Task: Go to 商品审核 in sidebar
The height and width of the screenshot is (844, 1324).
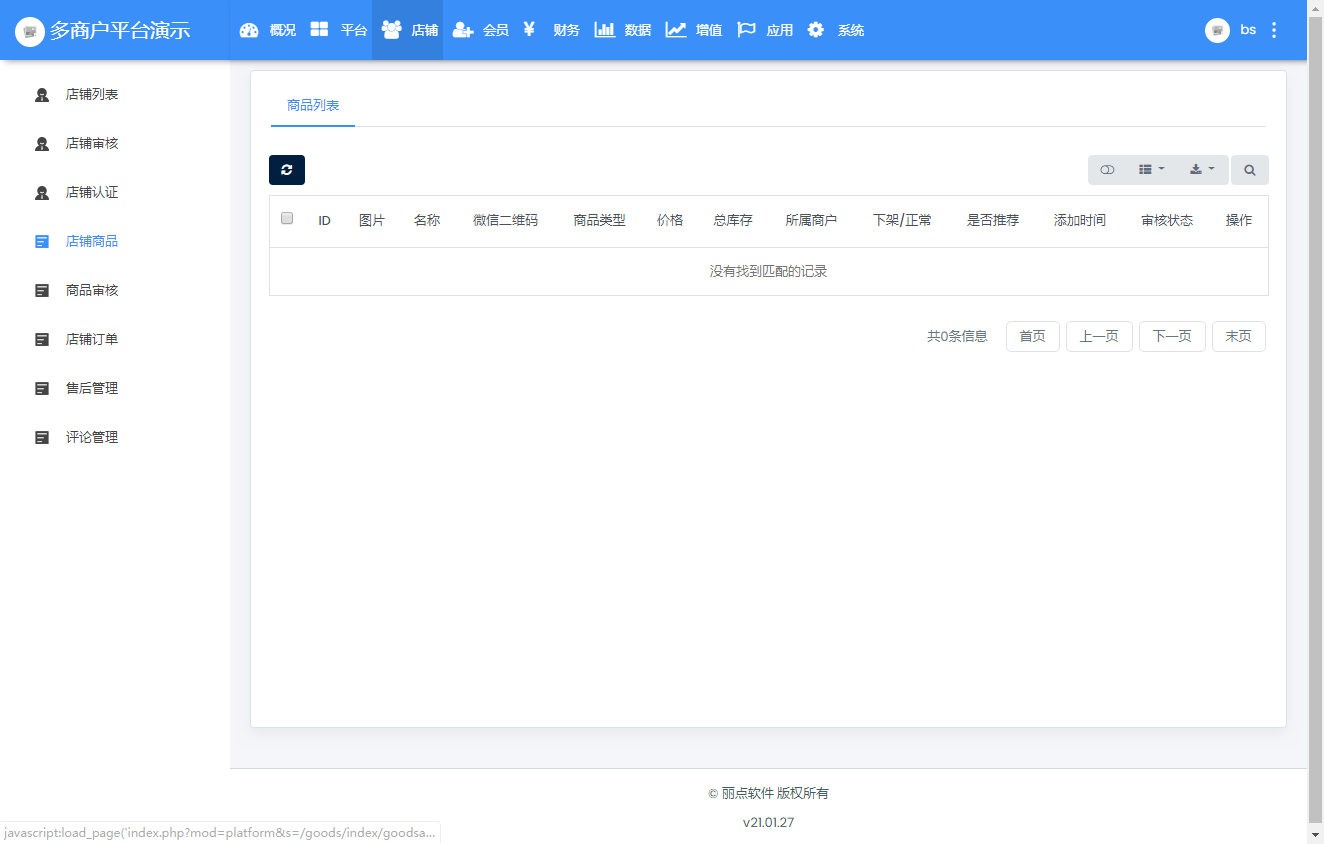Action: pyautogui.click(x=92, y=290)
